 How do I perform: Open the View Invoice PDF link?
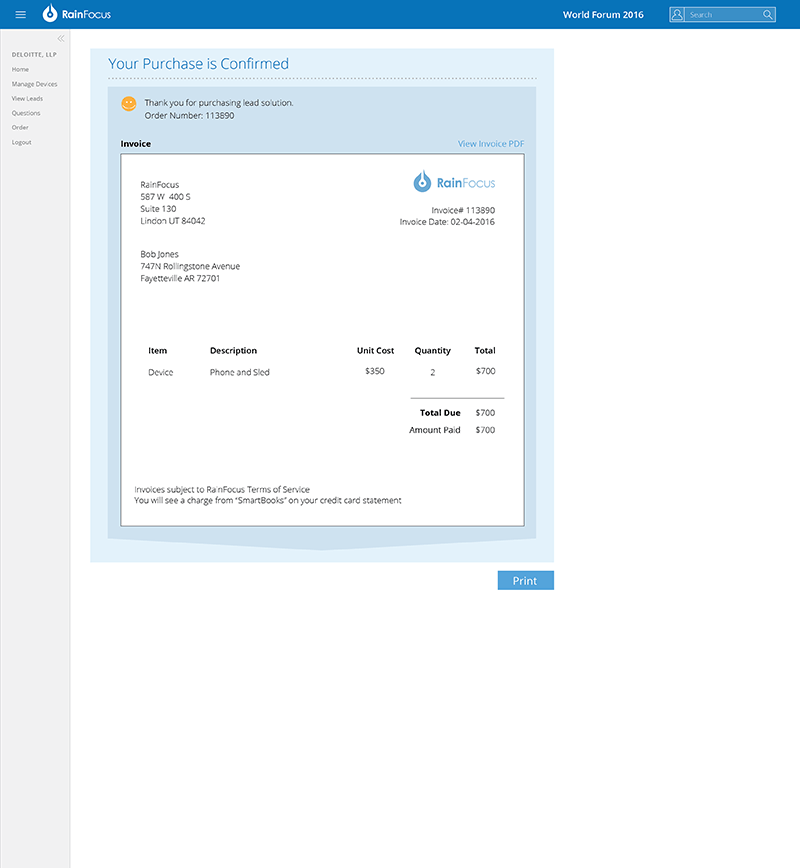click(x=491, y=143)
